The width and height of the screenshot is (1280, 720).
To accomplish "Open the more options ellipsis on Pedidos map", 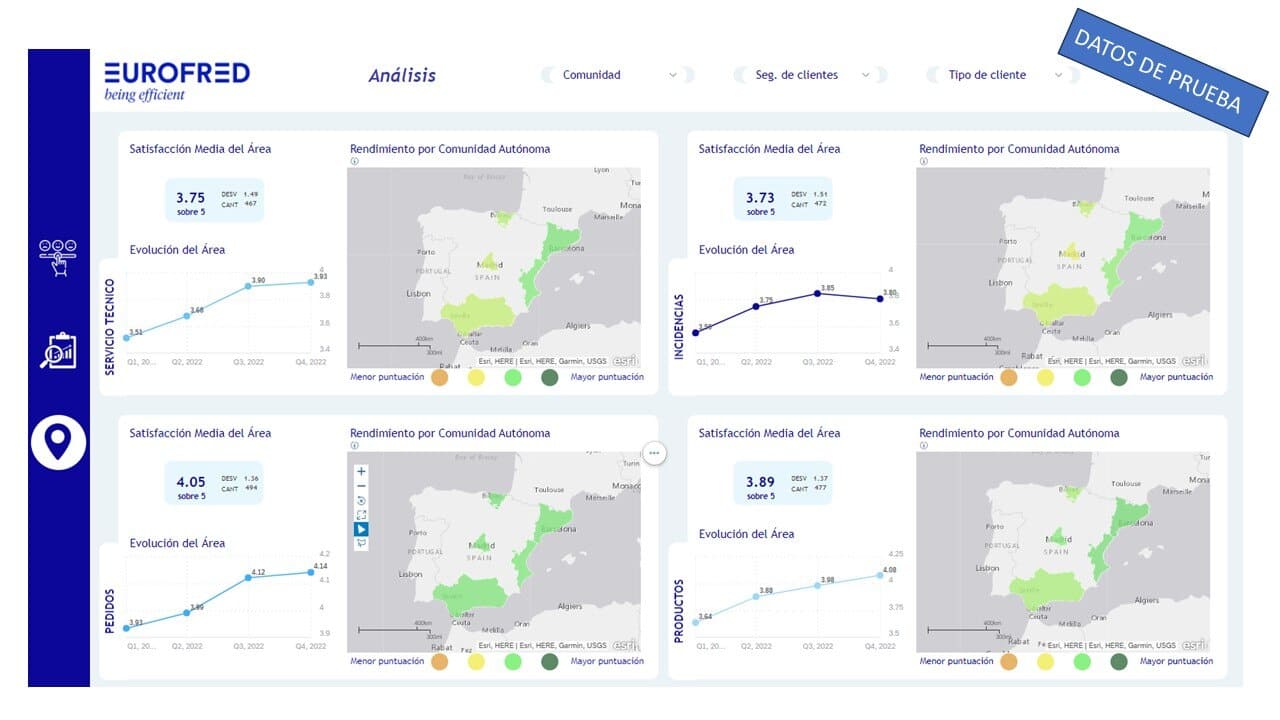I will (654, 453).
